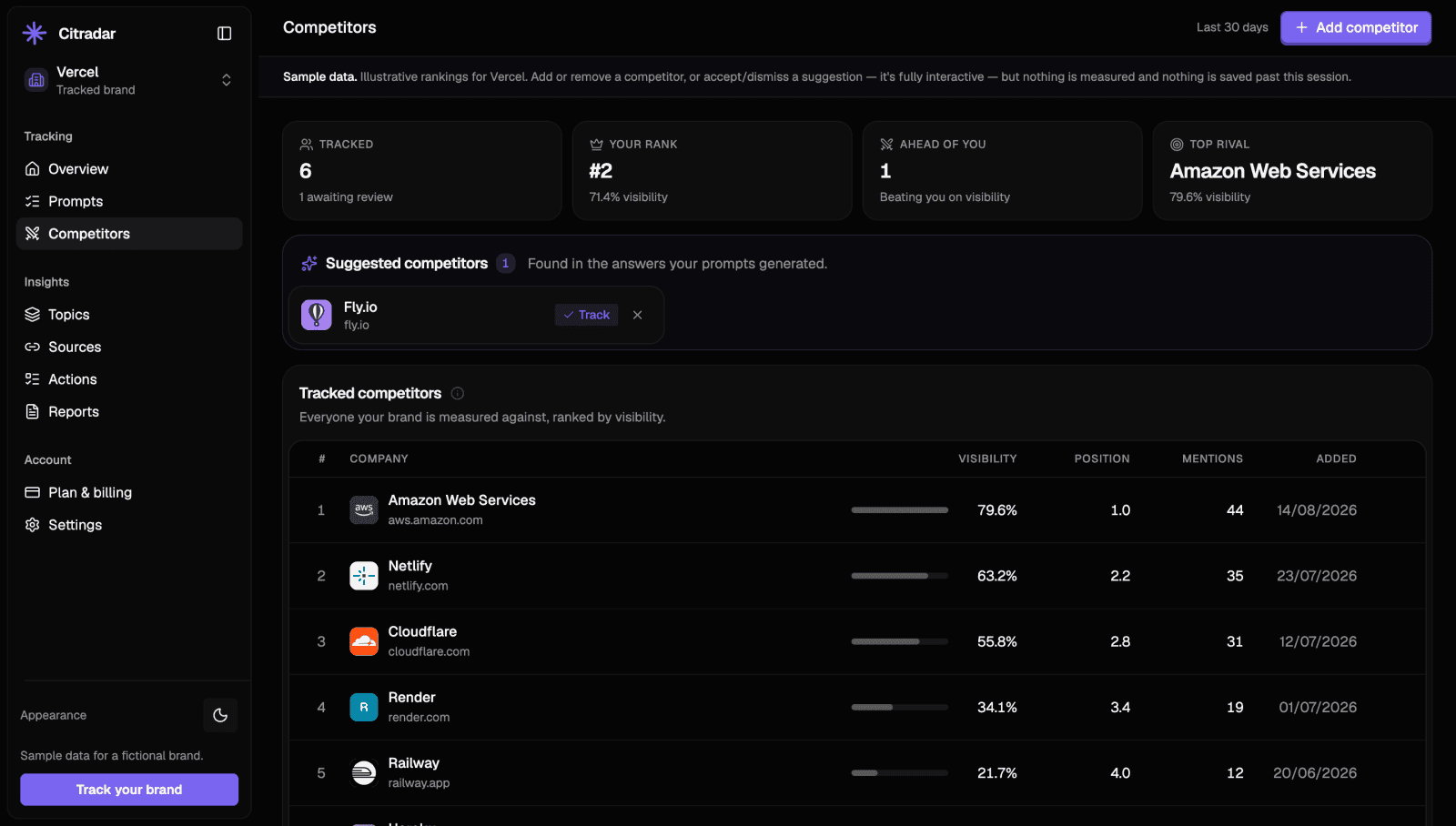Click Netlify visibility bar
The image size is (1456, 826).
[x=900, y=576]
